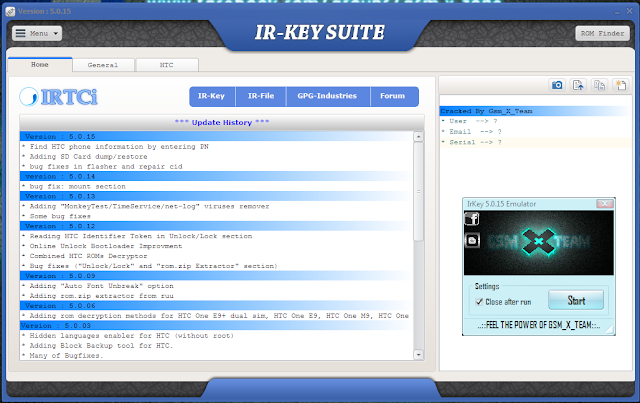The height and width of the screenshot is (403, 640).
Task: Click the ROM Finder button
Action: pos(602,33)
